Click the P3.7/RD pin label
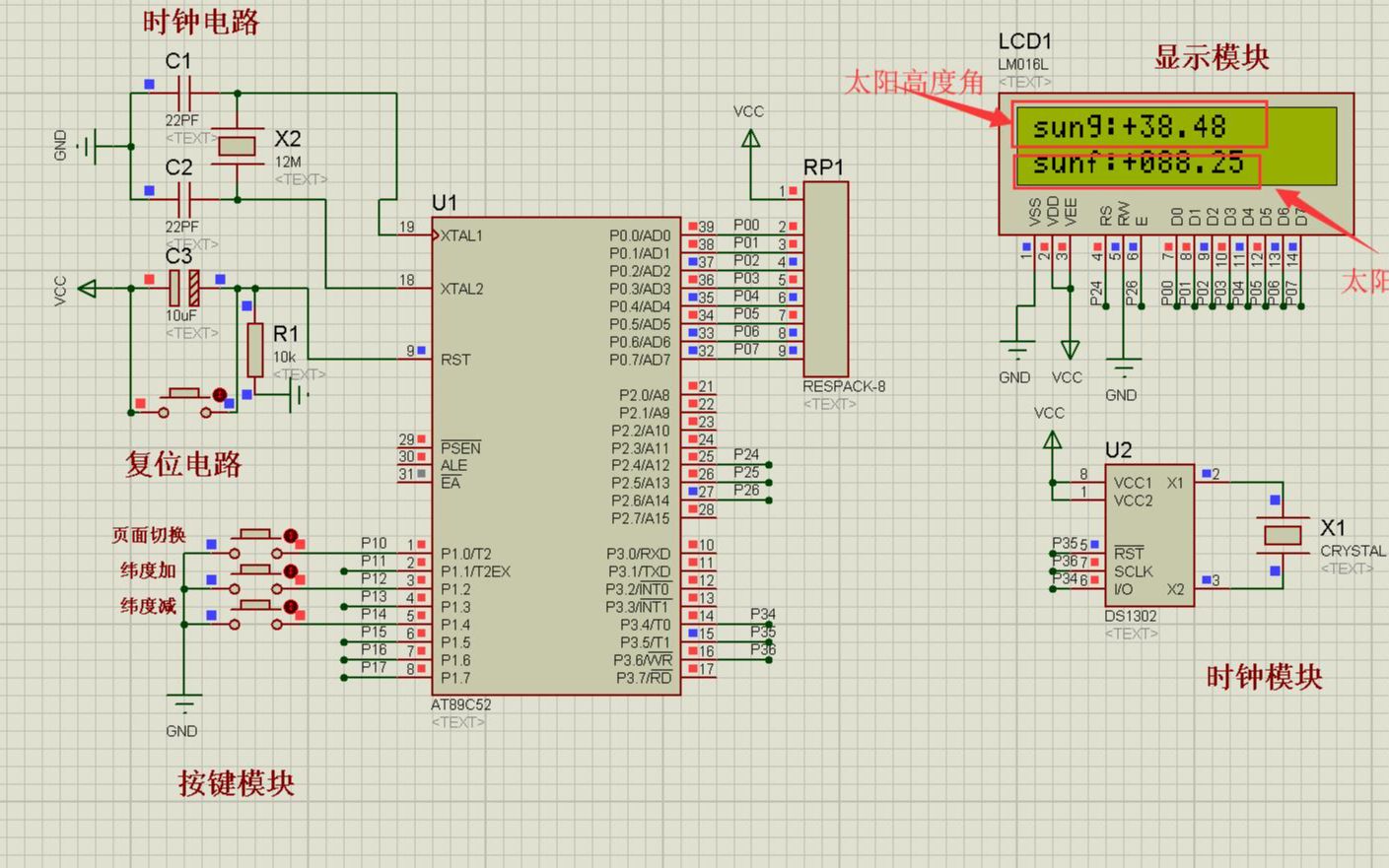The width and height of the screenshot is (1389, 868). (644, 678)
